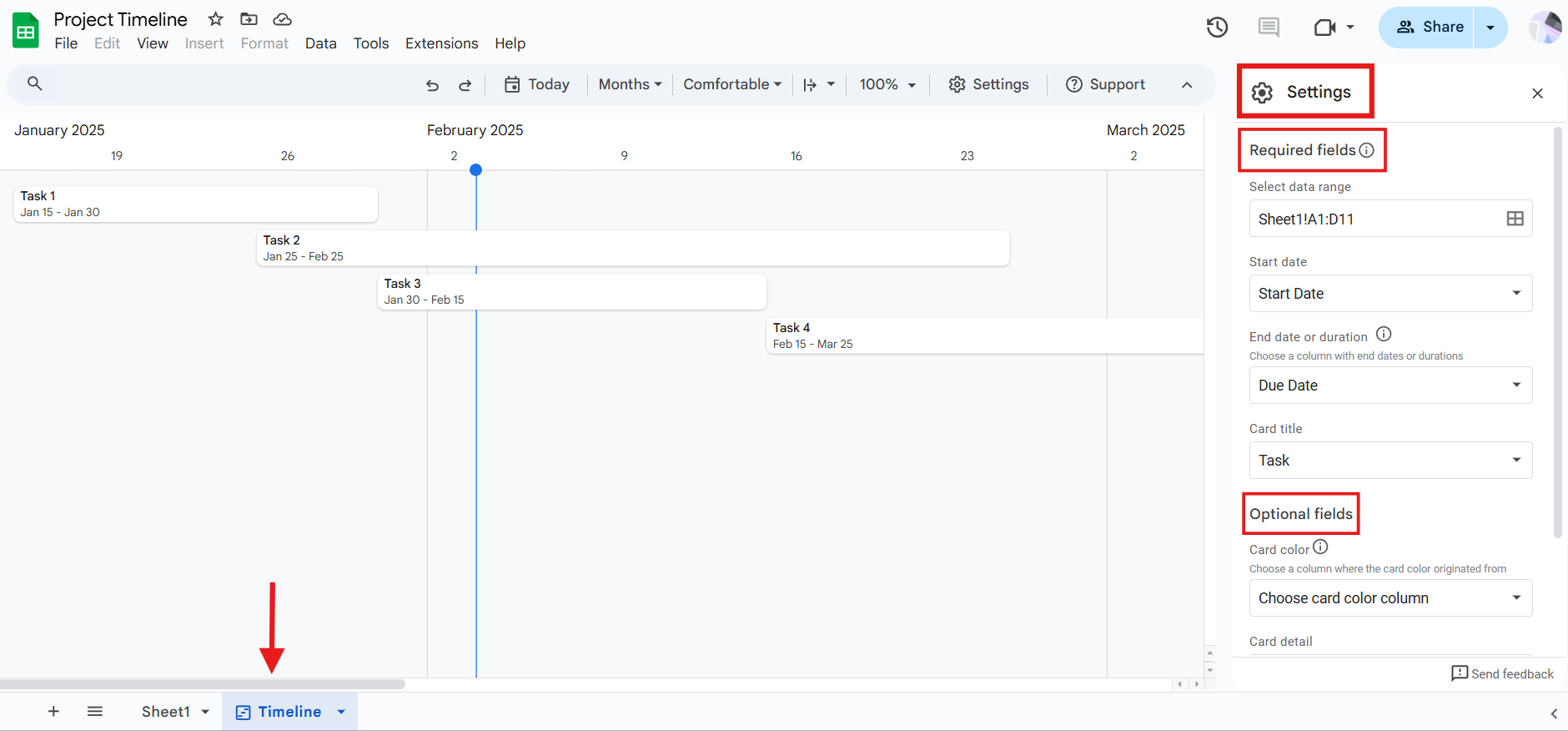Add a new sheet with plus icon
The height and width of the screenshot is (731, 1568).
click(53, 712)
